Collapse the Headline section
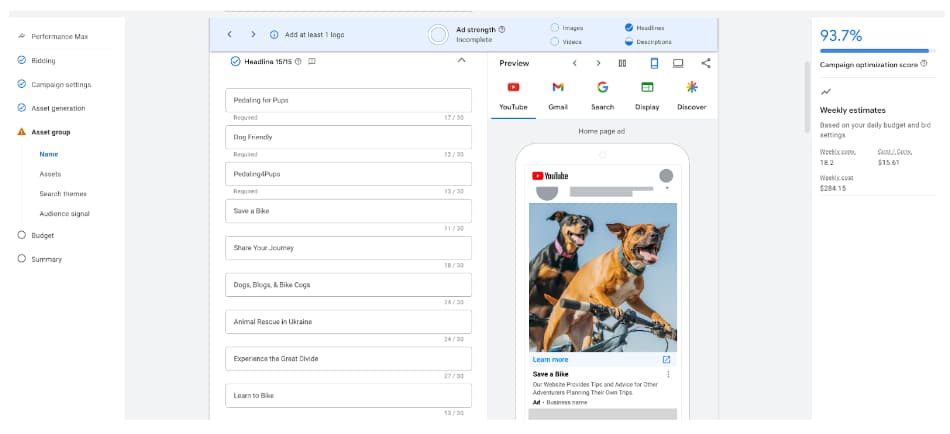950x434 pixels. [461, 61]
